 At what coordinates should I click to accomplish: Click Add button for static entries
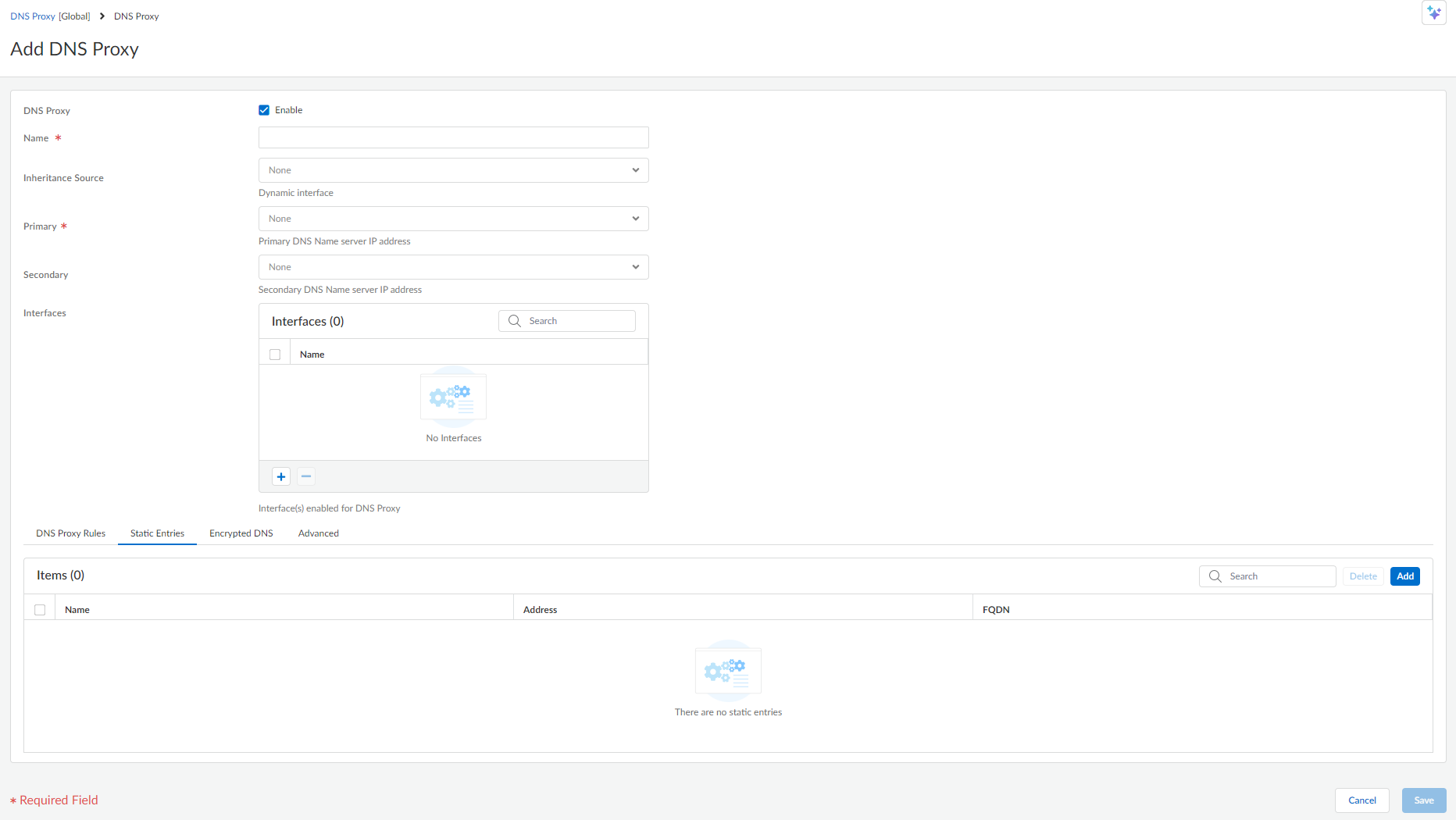[x=1404, y=576]
